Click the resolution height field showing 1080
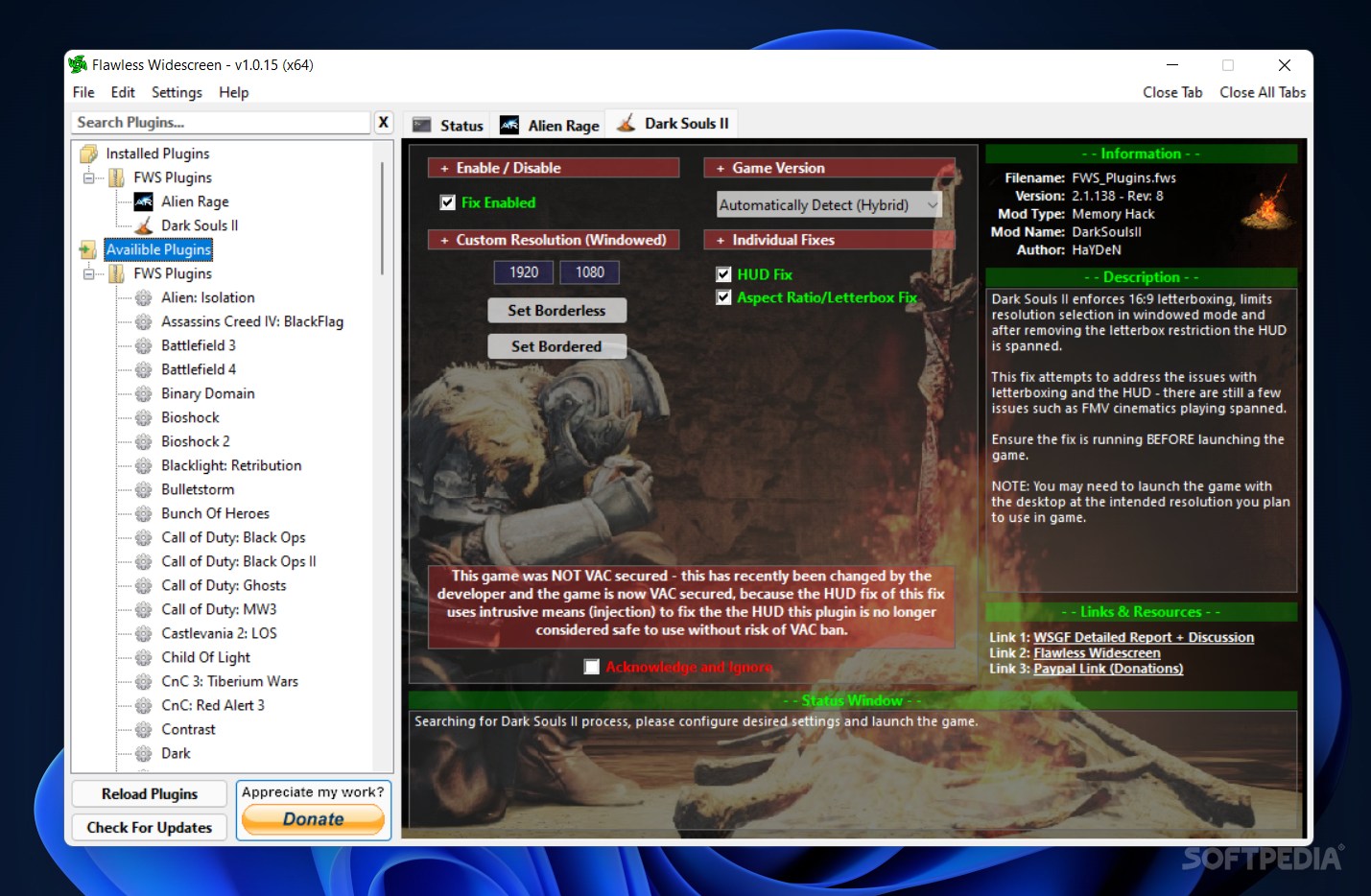1371x896 pixels. (590, 272)
